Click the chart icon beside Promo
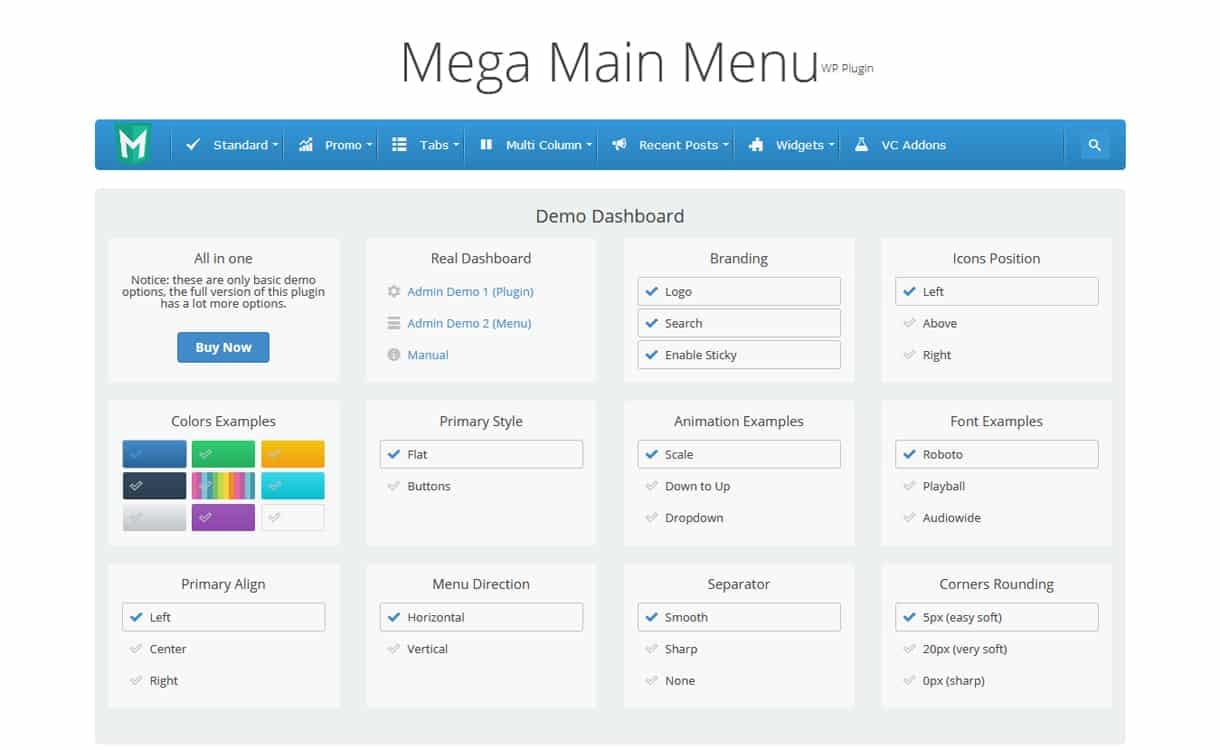The height and width of the screenshot is (750, 1220). coord(306,145)
